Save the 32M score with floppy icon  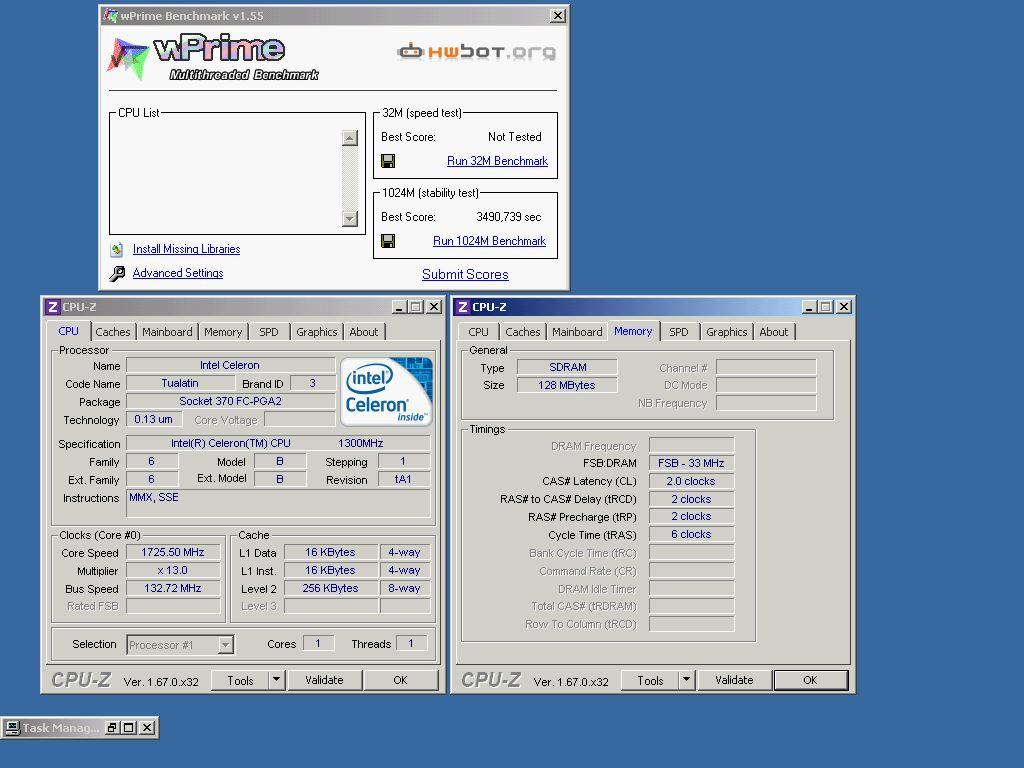tap(388, 161)
